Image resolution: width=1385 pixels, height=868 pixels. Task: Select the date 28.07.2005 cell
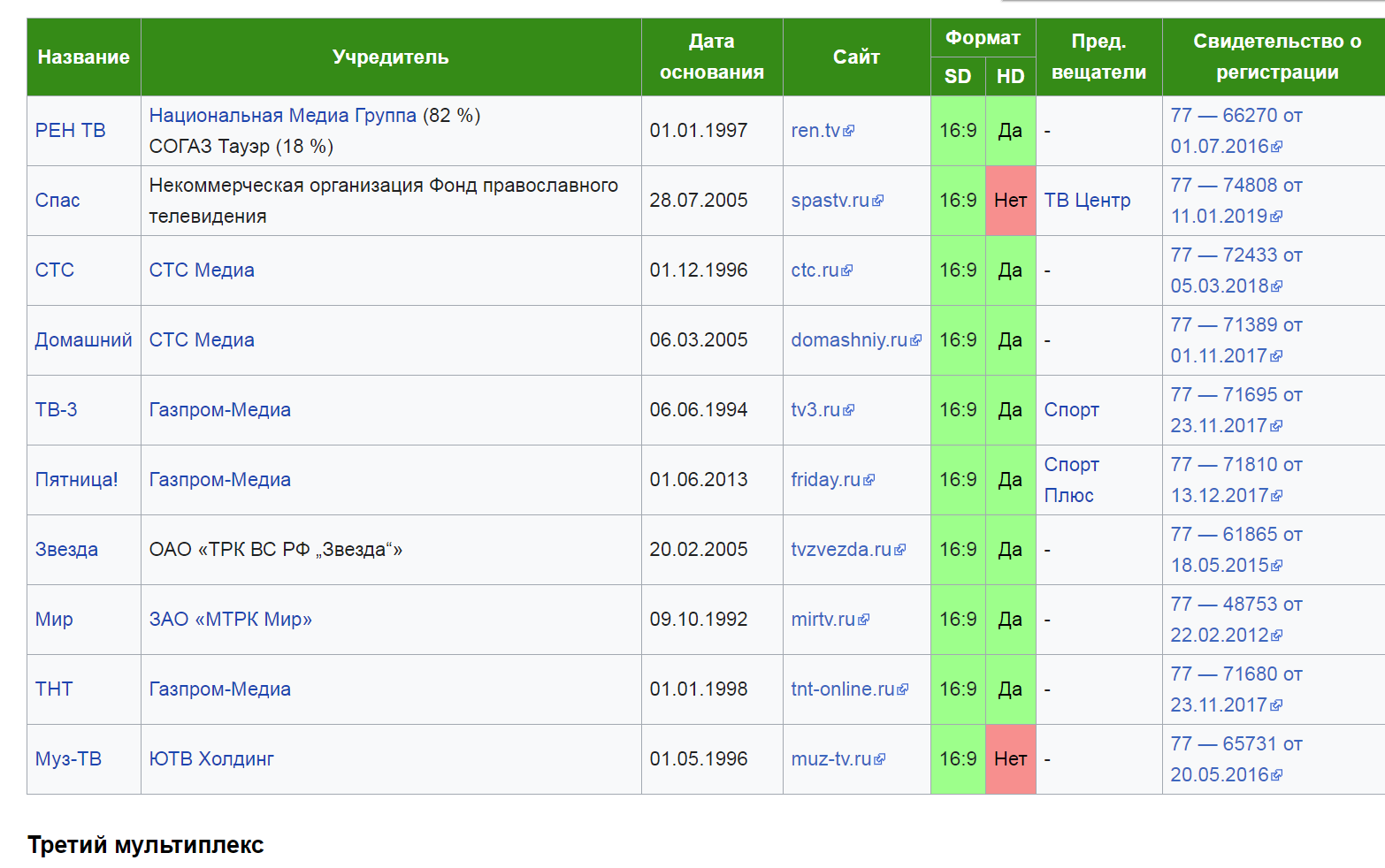pyautogui.click(x=712, y=201)
